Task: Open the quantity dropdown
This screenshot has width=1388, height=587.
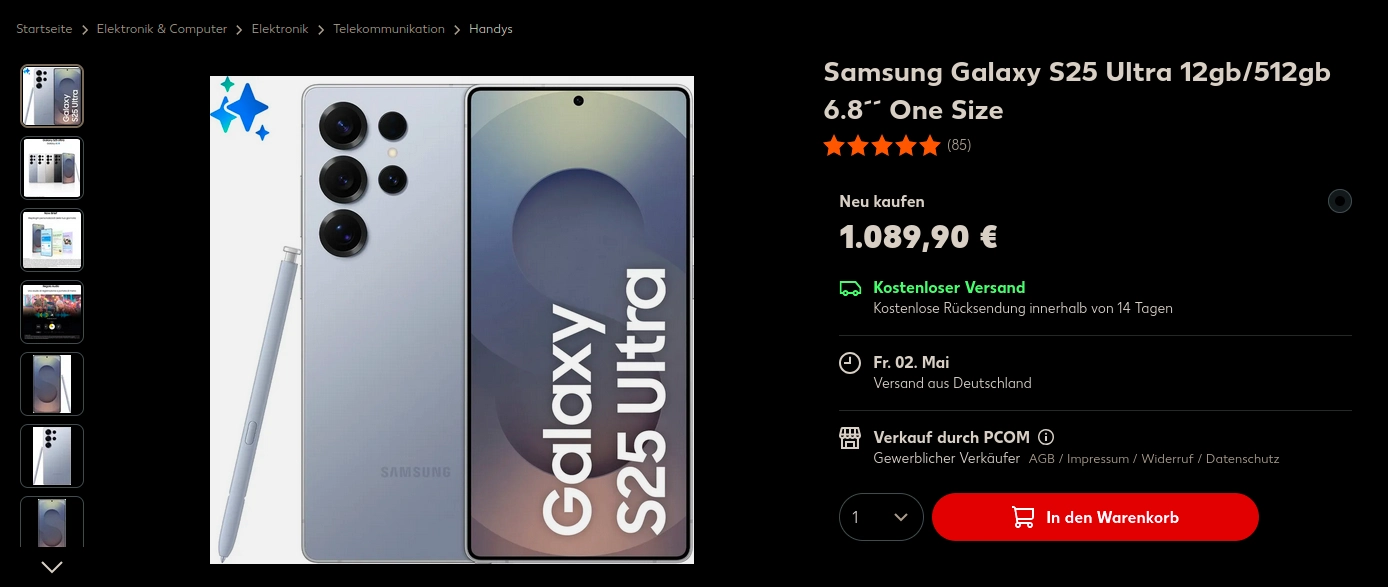Action: [881, 517]
